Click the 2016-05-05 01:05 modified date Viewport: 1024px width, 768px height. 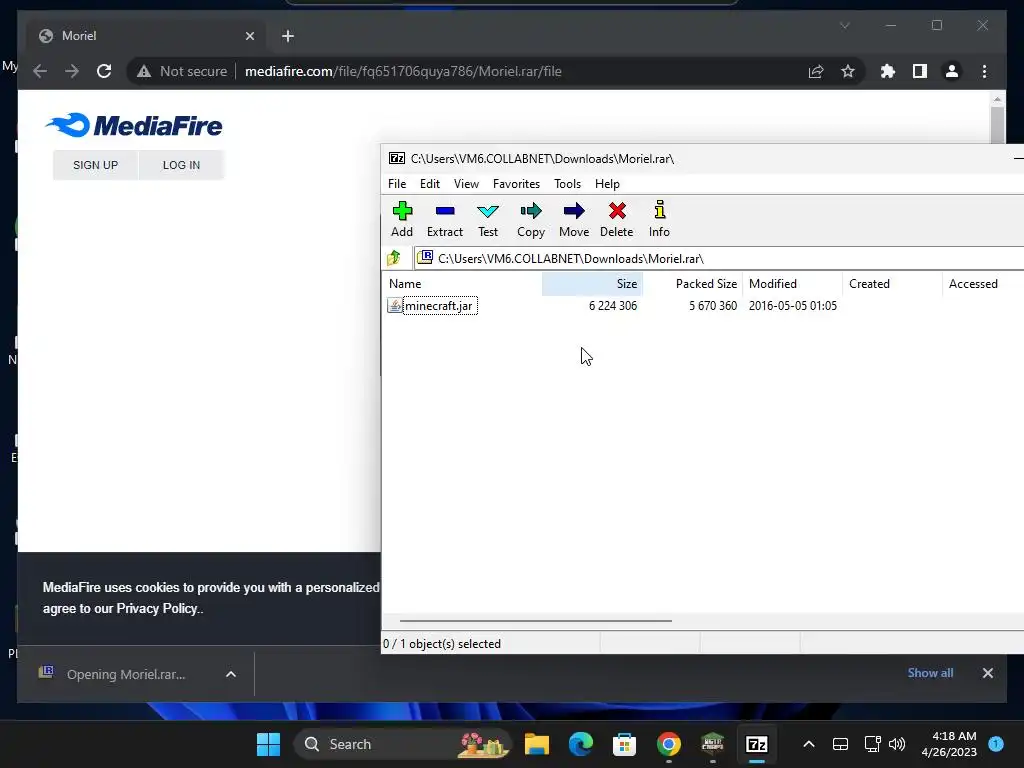pos(792,306)
